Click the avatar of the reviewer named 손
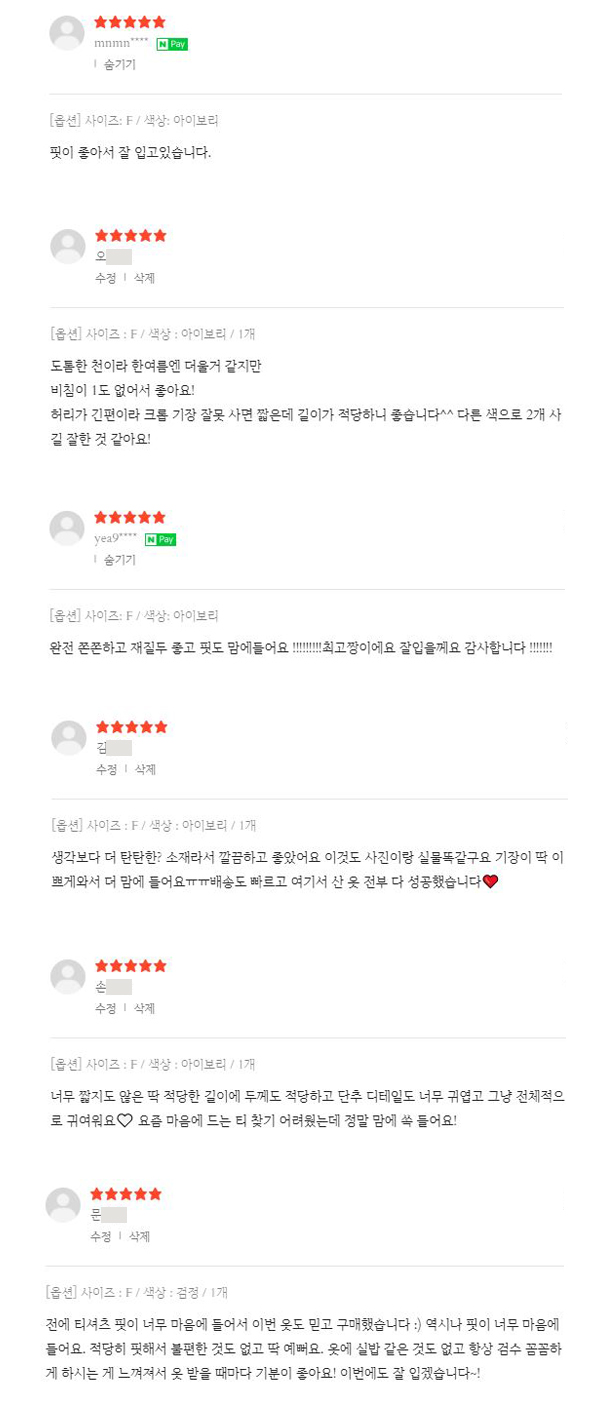This screenshot has width=600, height=1408. 68,977
